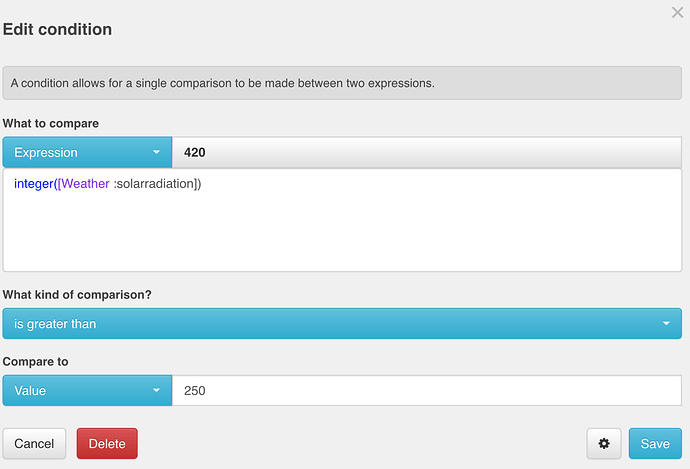The image size is (690, 469).
Task: Click the caret arrow on Expression selector
Action: point(156,152)
